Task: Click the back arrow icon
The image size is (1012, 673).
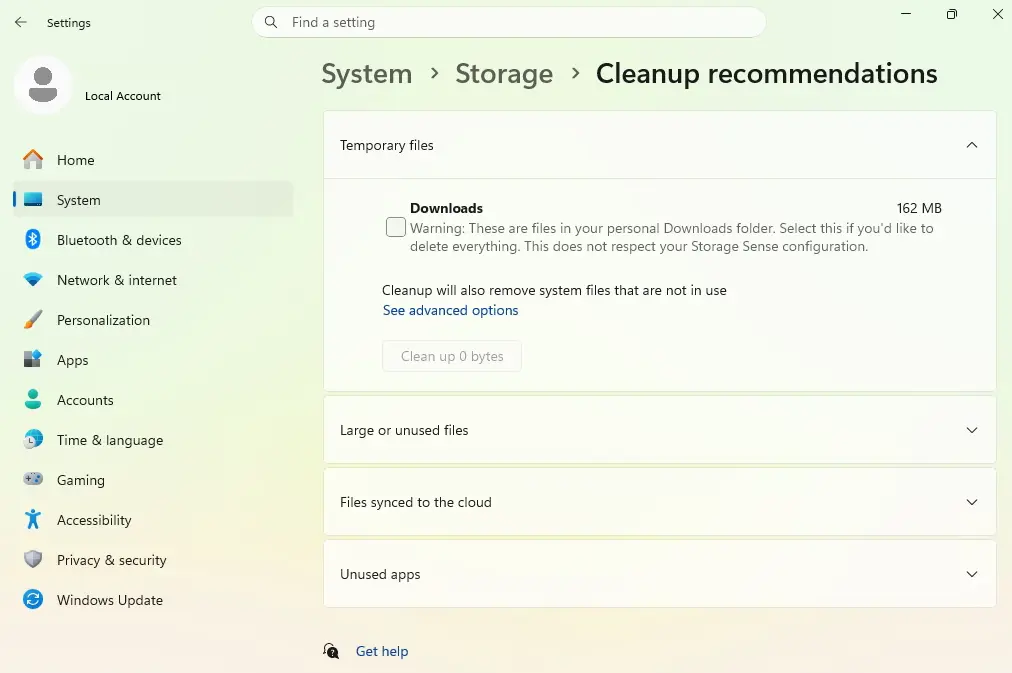Action: [x=21, y=22]
